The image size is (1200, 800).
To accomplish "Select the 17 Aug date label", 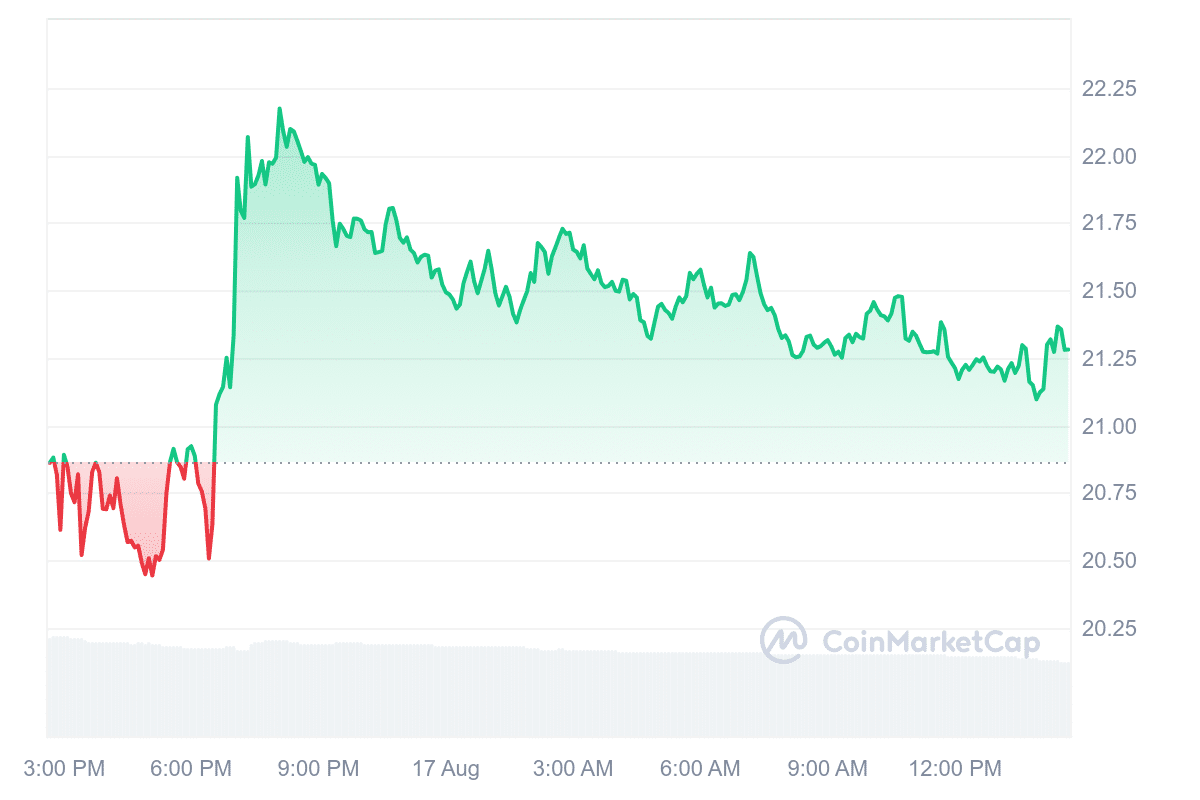I will [446, 768].
